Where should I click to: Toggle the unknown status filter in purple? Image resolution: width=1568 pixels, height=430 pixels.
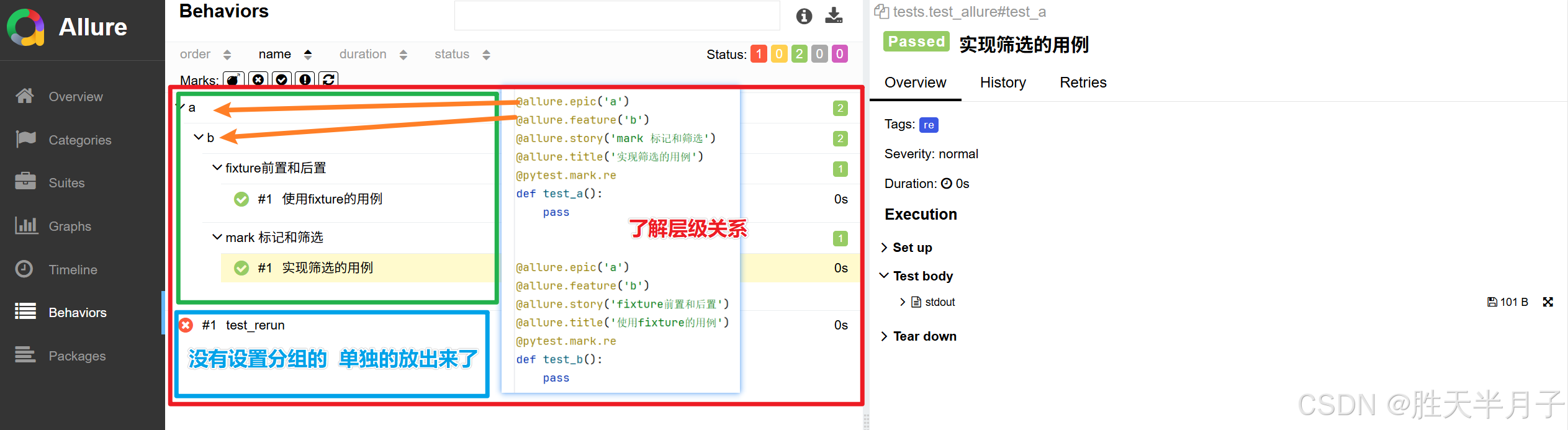[x=840, y=54]
